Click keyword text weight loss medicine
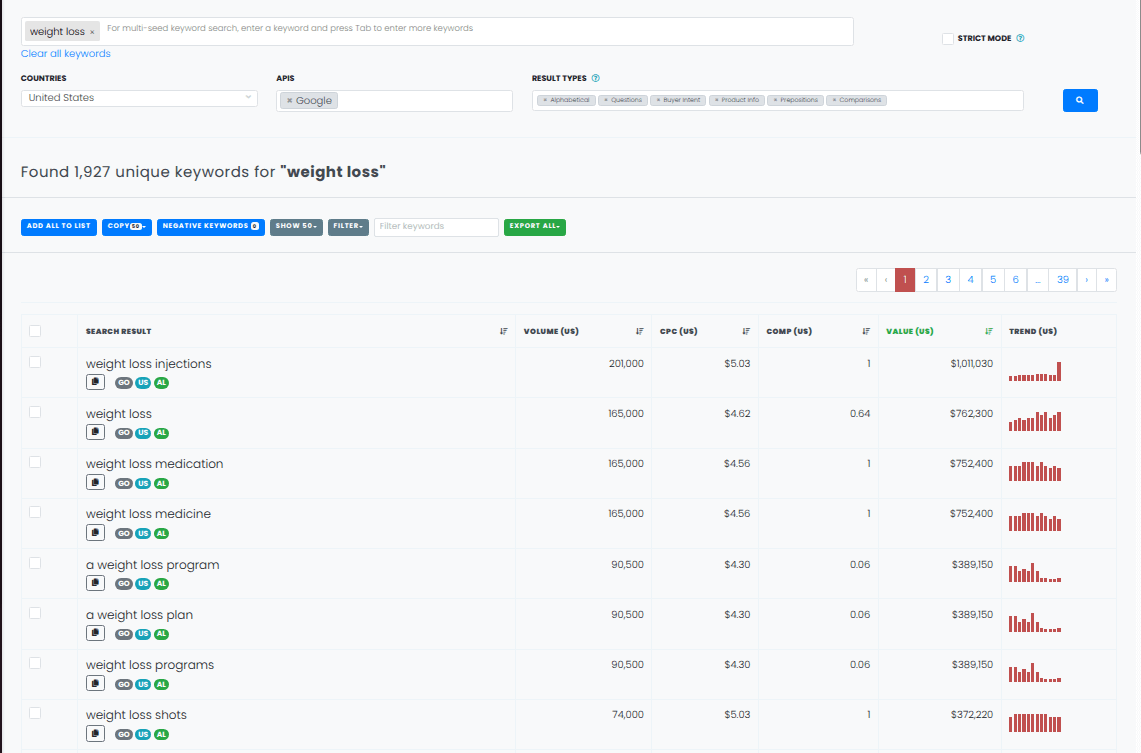The height and width of the screenshot is (753, 1141). click(x=148, y=514)
